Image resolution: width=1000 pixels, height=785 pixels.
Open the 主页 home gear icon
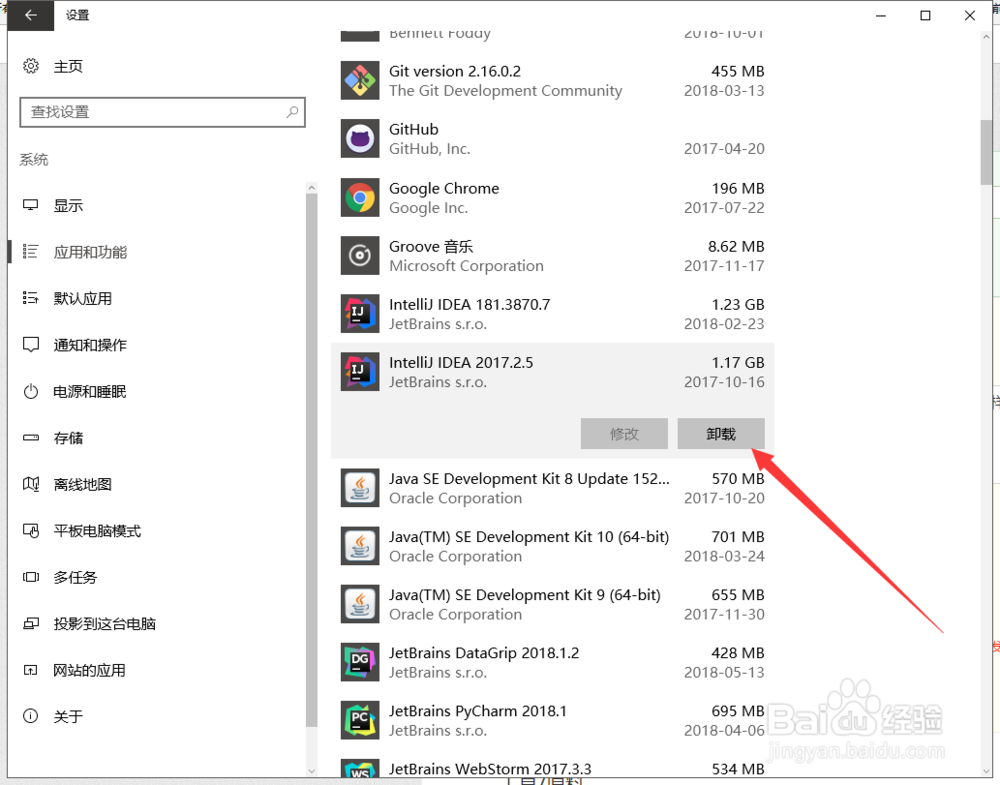(31, 66)
